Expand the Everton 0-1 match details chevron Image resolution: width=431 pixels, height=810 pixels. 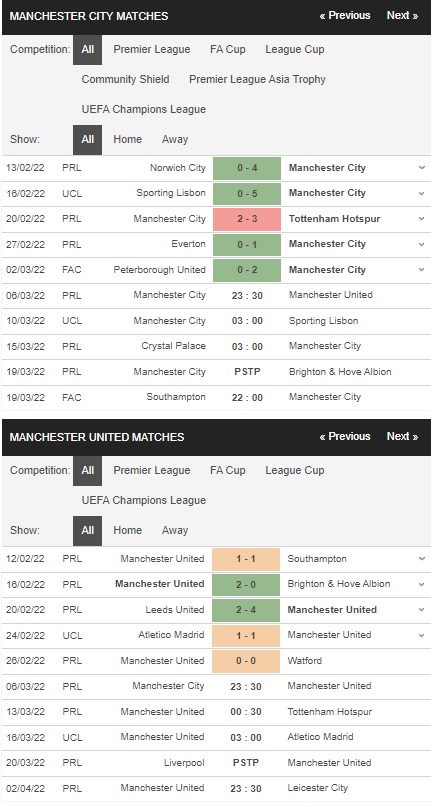coord(422,244)
